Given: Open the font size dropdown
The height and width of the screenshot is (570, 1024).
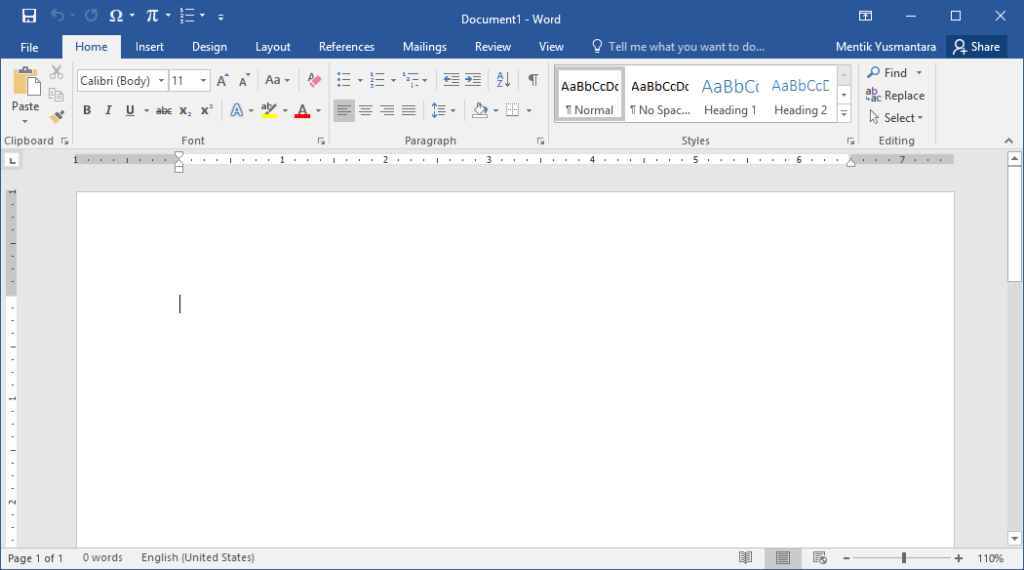Looking at the screenshot, I should (x=204, y=81).
